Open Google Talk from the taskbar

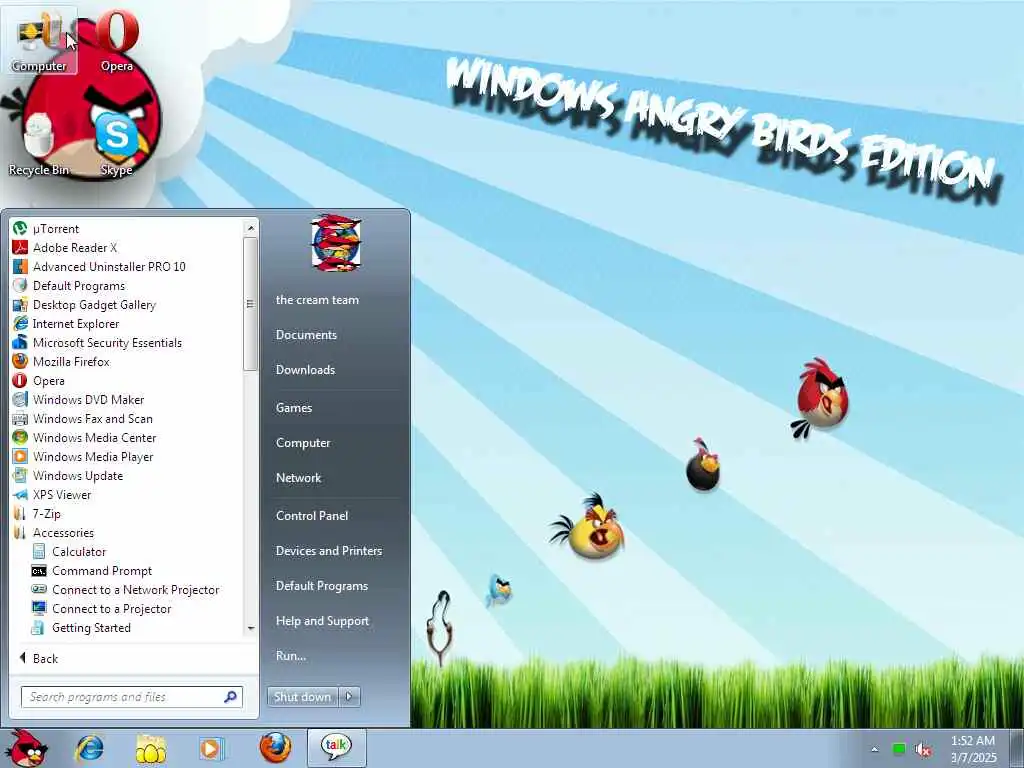pos(336,748)
